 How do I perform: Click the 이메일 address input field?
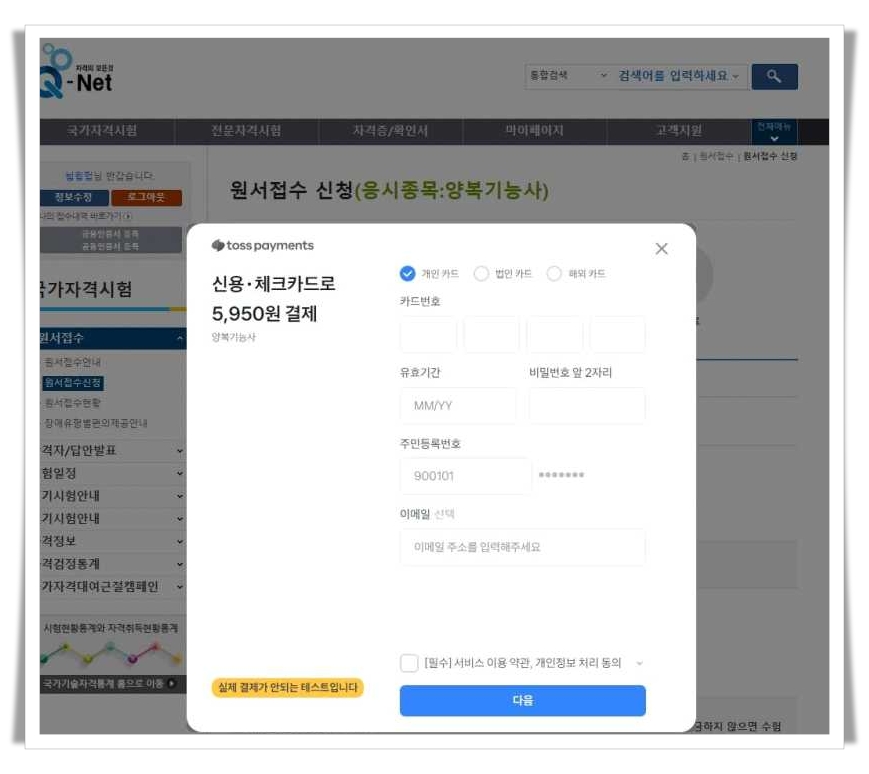520,547
